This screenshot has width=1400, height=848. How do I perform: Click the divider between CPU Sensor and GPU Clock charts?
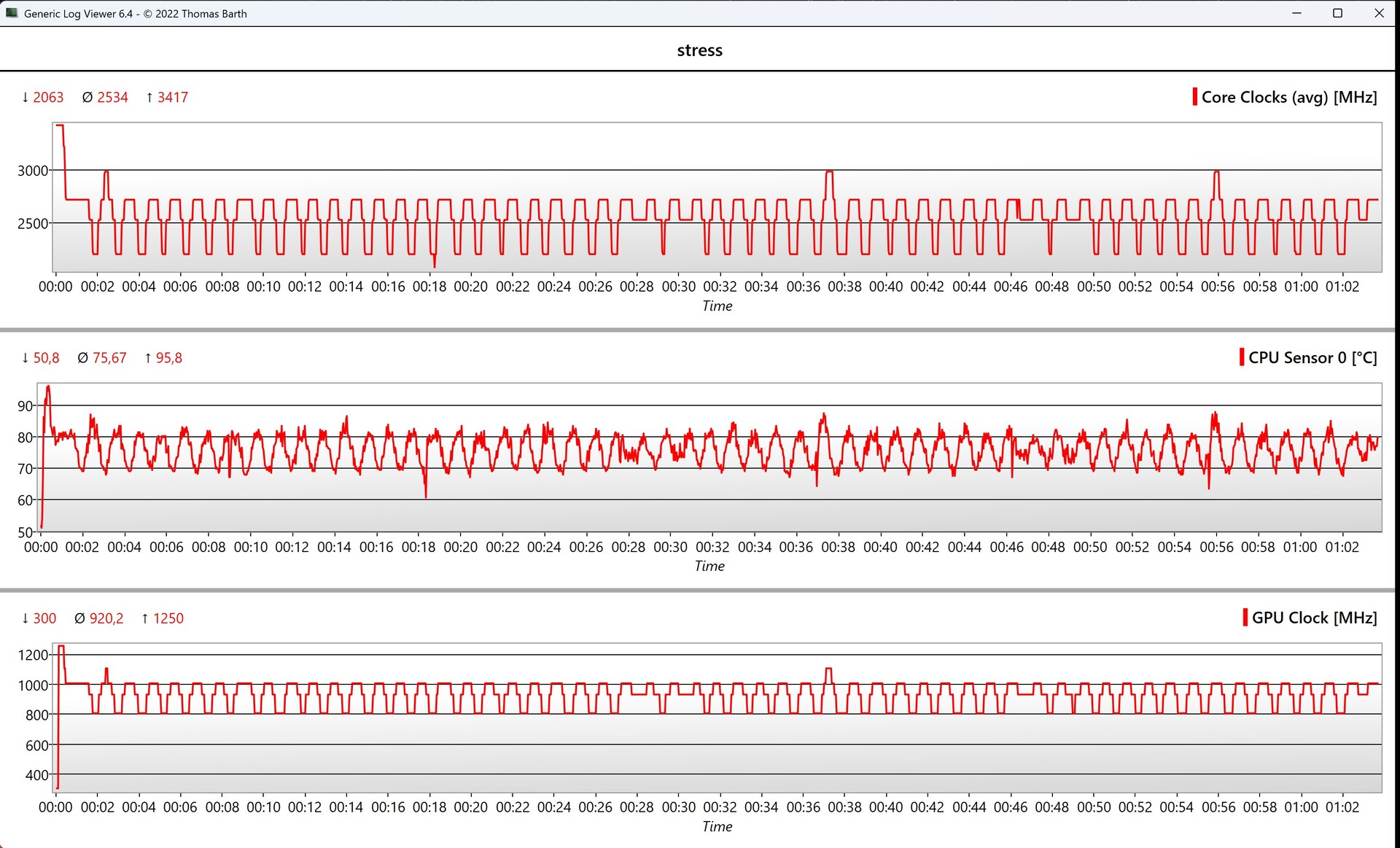click(x=700, y=590)
